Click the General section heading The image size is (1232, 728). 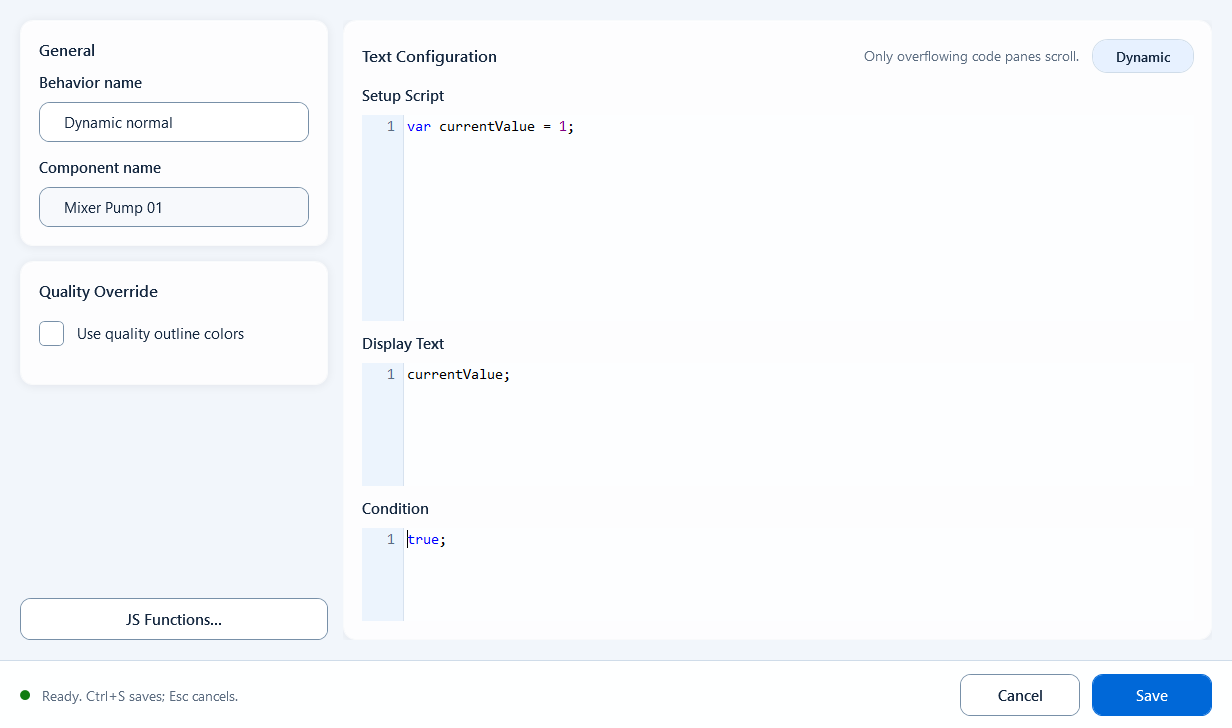point(67,51)
